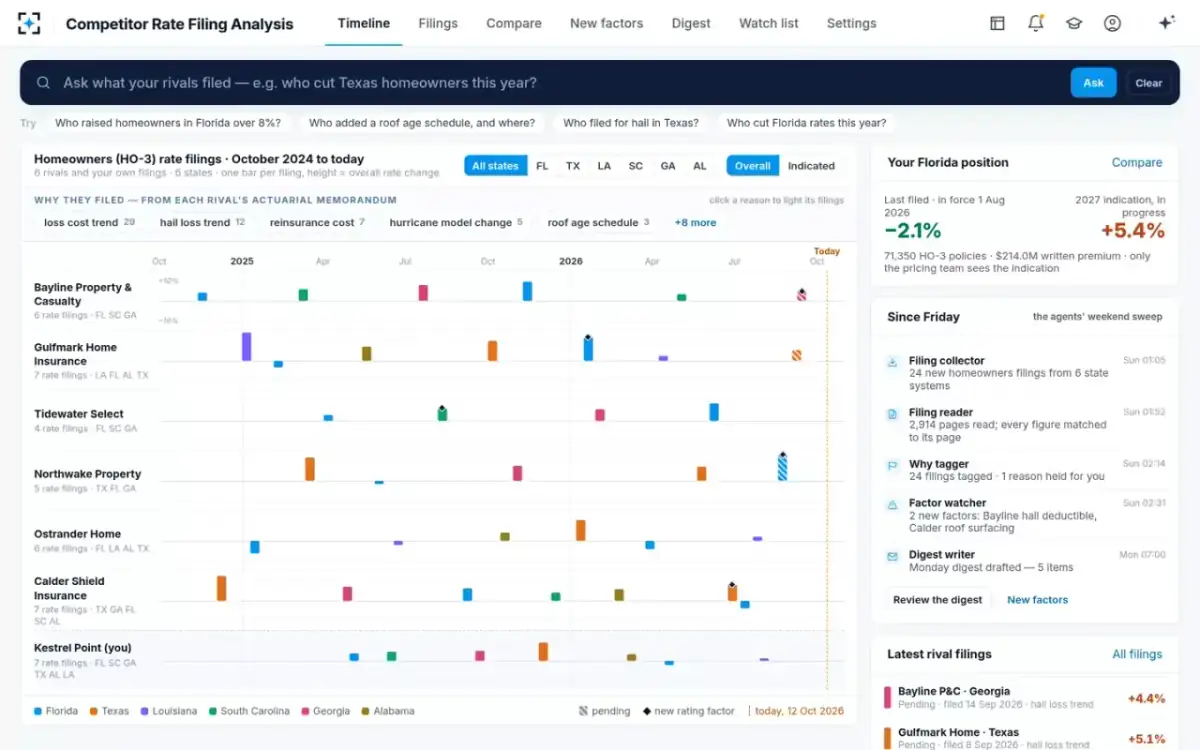Select the hurricane model change reason
Viewport: 1200px width, 750px height.
pos(456,222)
